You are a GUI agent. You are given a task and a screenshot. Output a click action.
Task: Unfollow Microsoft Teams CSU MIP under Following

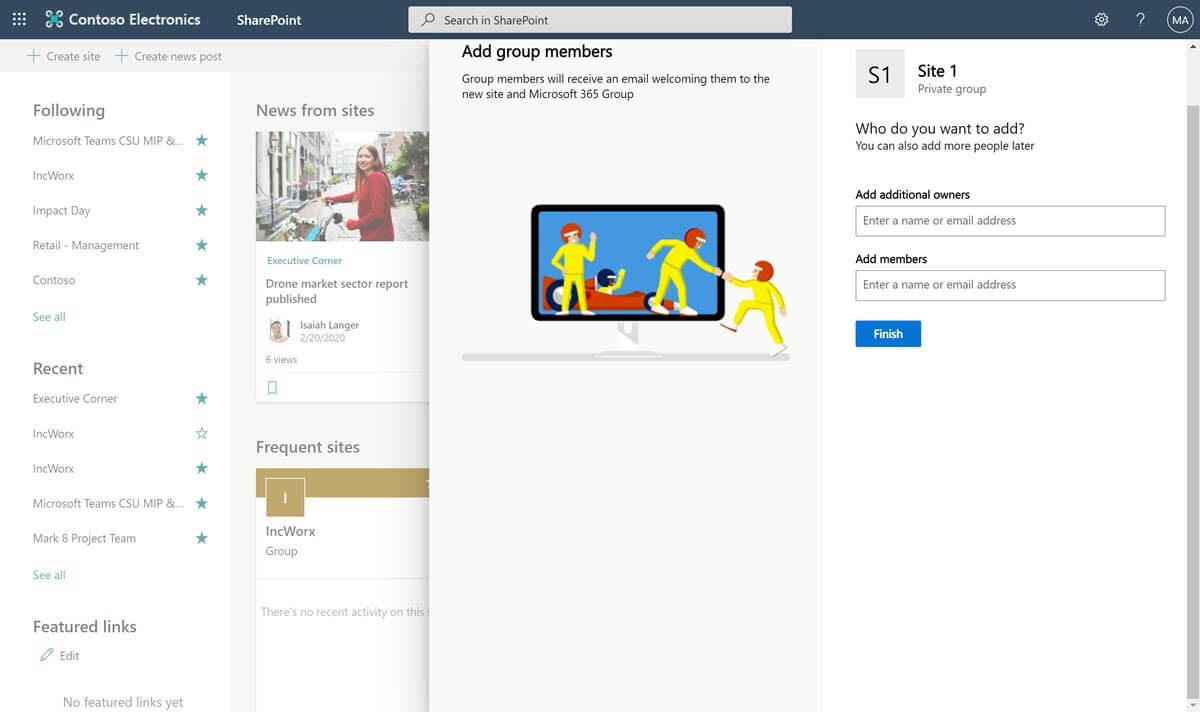[201, 140]
